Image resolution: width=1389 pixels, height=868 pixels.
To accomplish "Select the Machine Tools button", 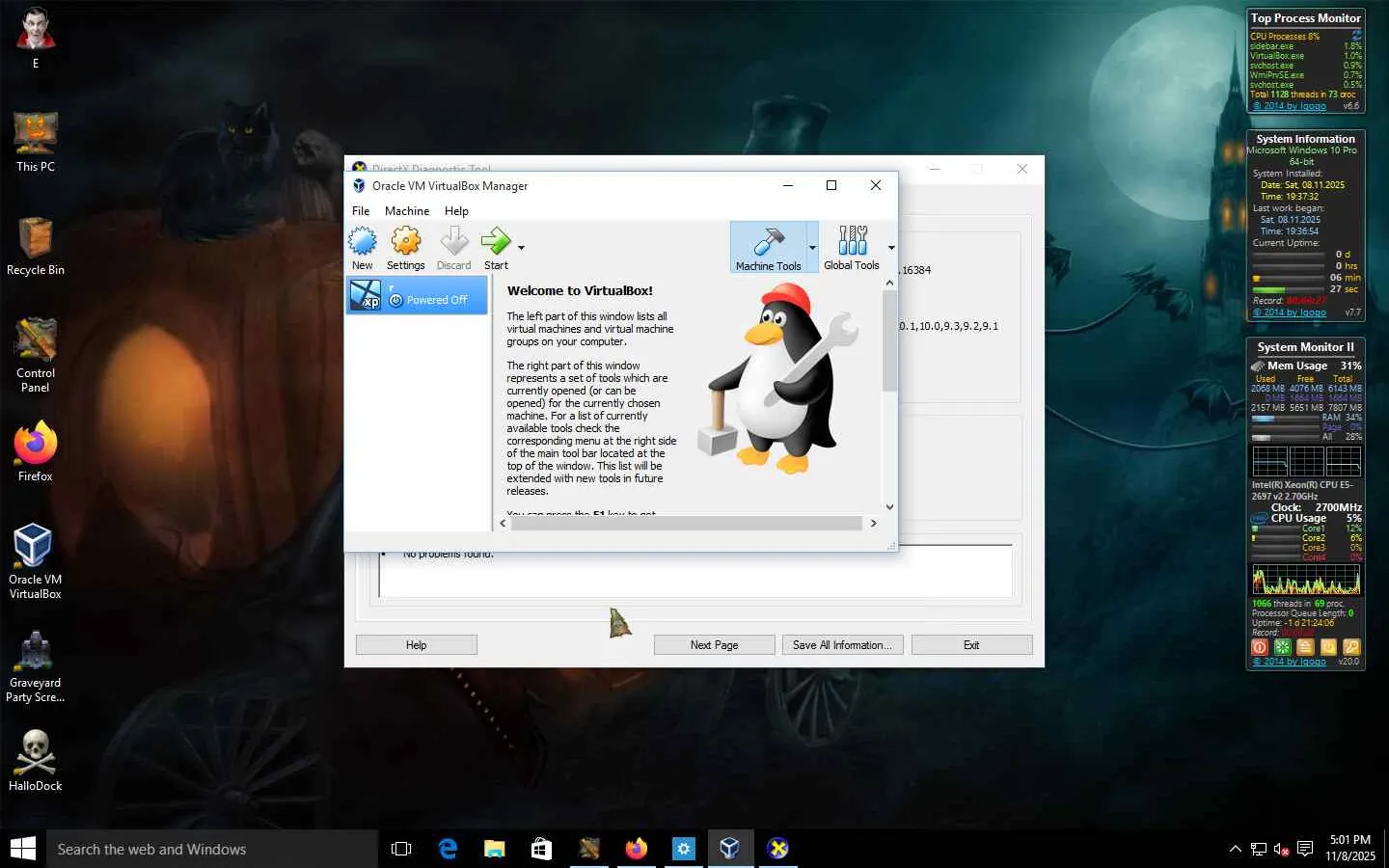I will pyautogui.click(x=768, y=248).
